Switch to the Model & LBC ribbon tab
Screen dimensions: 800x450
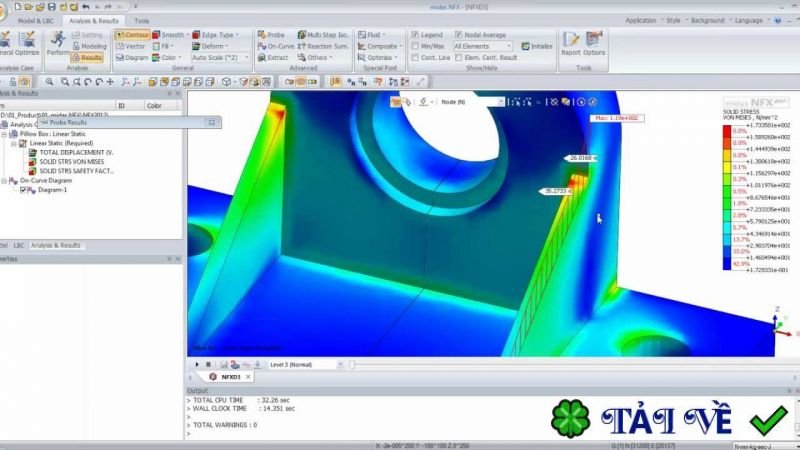coord(35,21)
